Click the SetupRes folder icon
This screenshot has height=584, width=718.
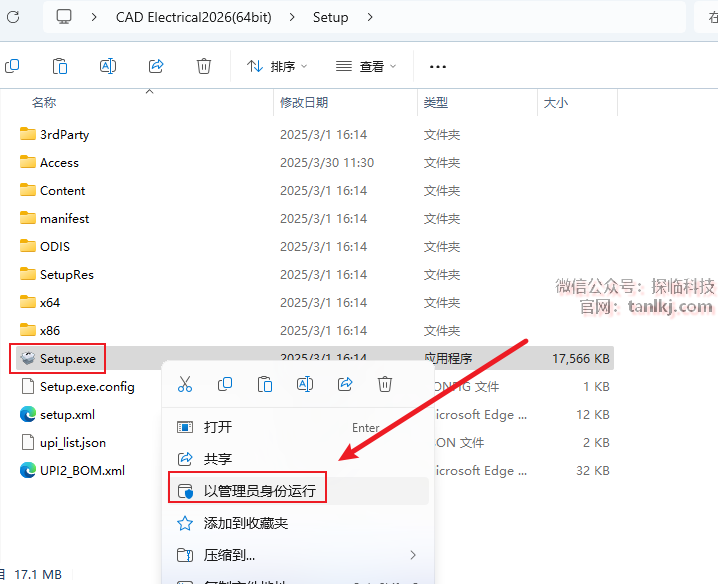pos(27,274)
